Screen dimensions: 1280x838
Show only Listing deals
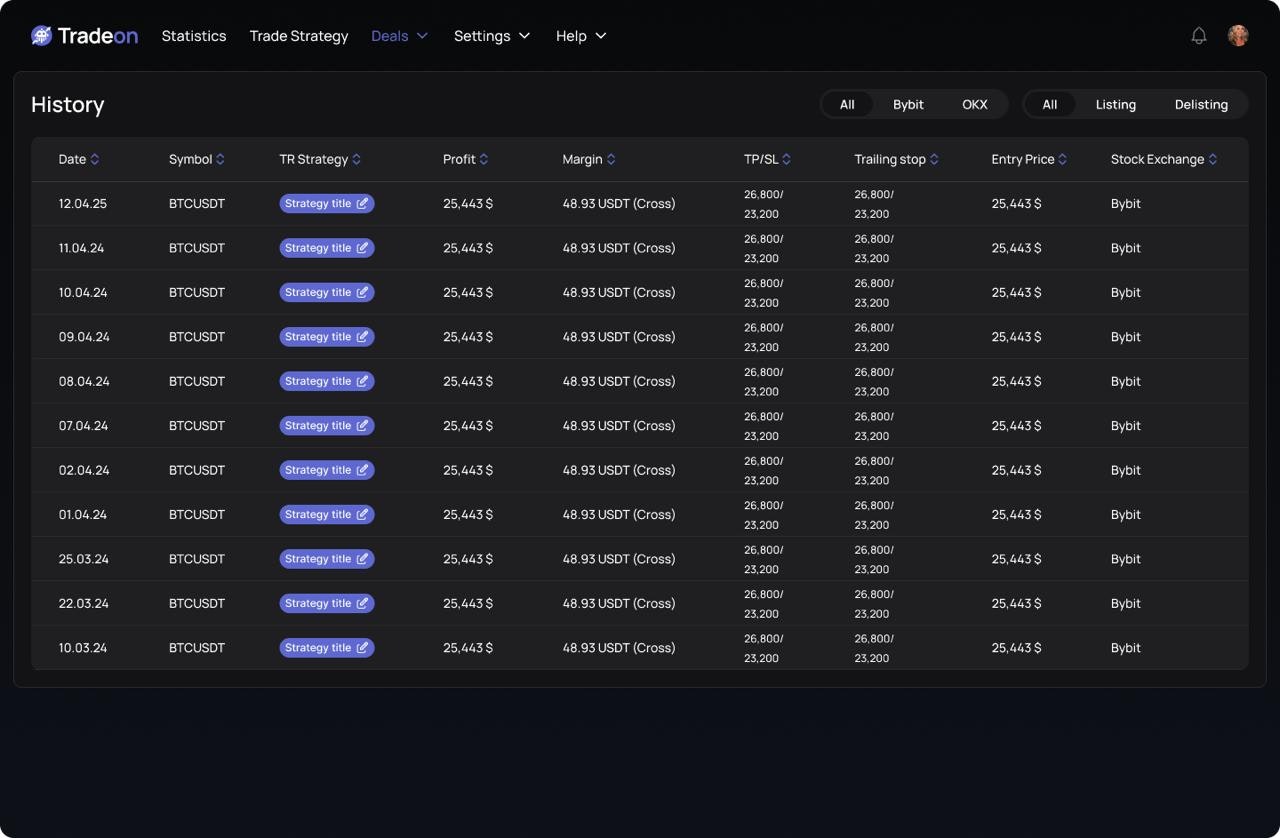[x=1115, y=105]
